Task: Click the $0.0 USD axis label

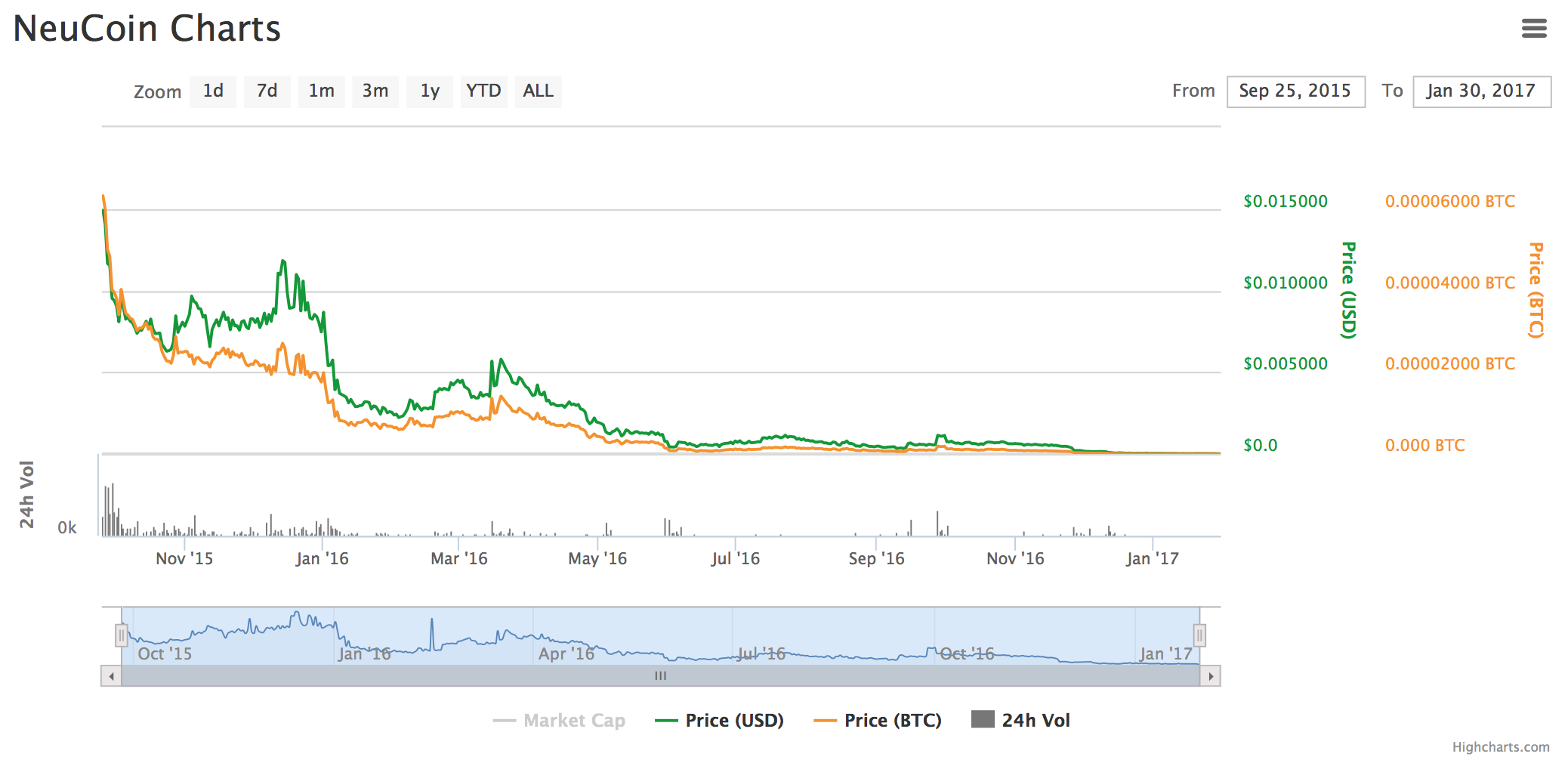Action: [1261, 445]
